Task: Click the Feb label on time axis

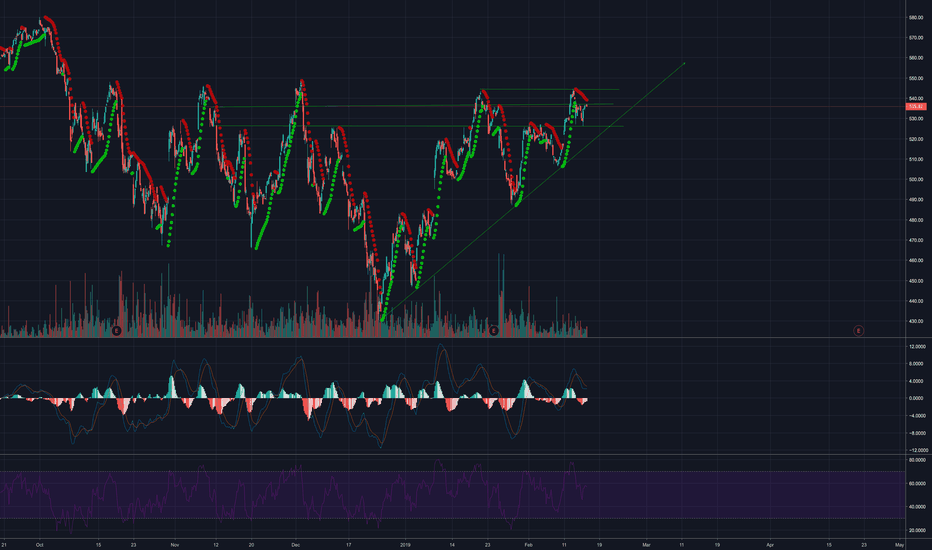Action: coord(528,545)
